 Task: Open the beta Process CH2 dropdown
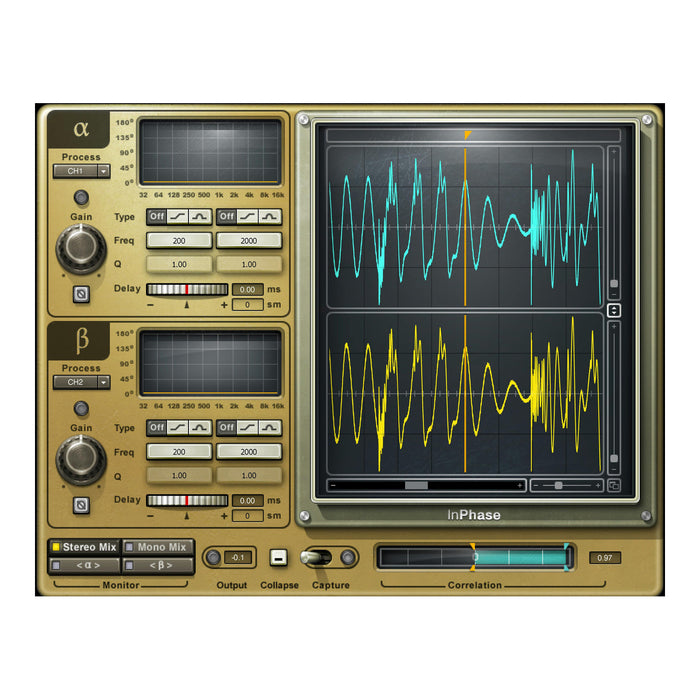tap(81, 382)
